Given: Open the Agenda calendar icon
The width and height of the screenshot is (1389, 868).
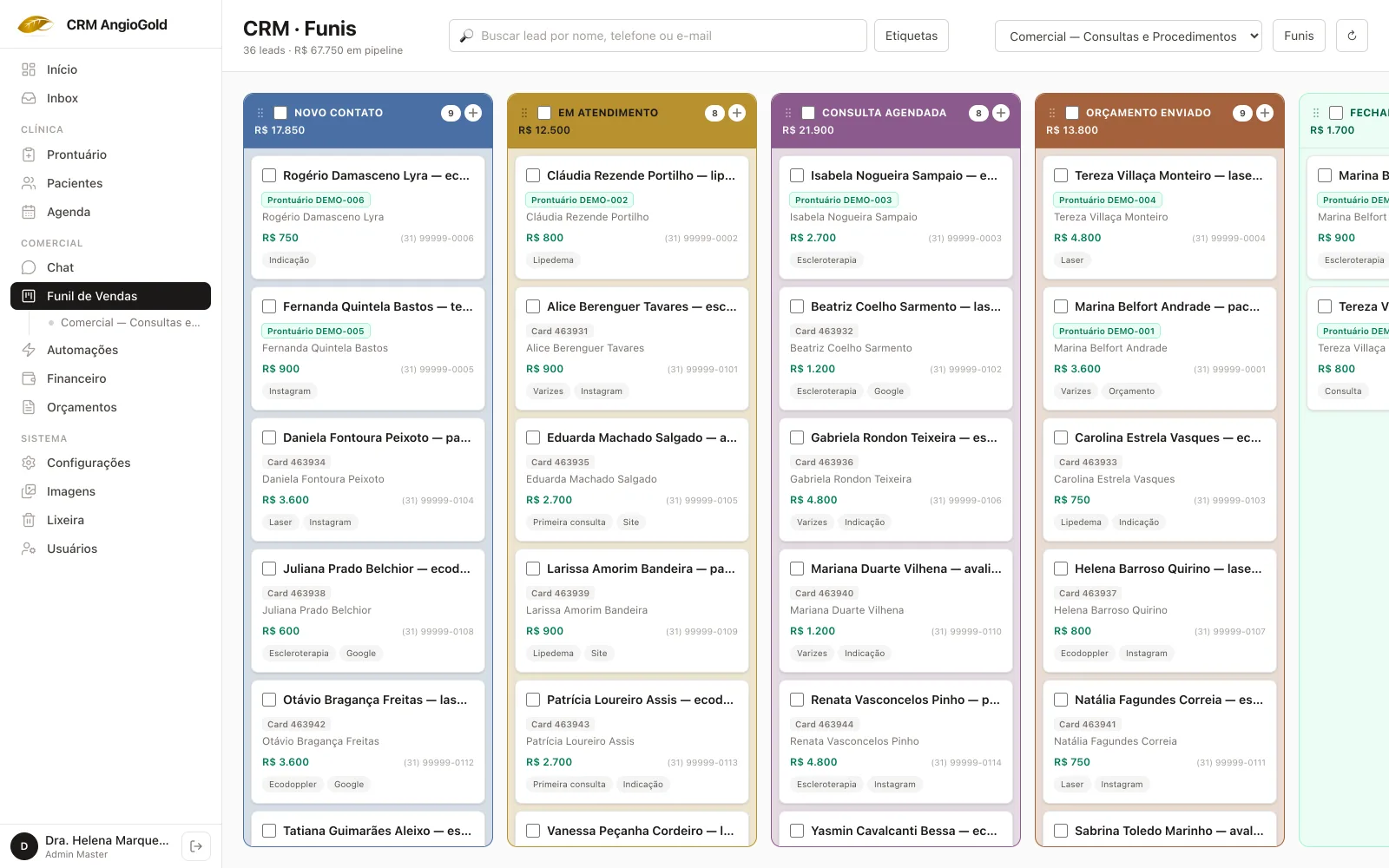Looking at the screenshot, I should point(29,212).
